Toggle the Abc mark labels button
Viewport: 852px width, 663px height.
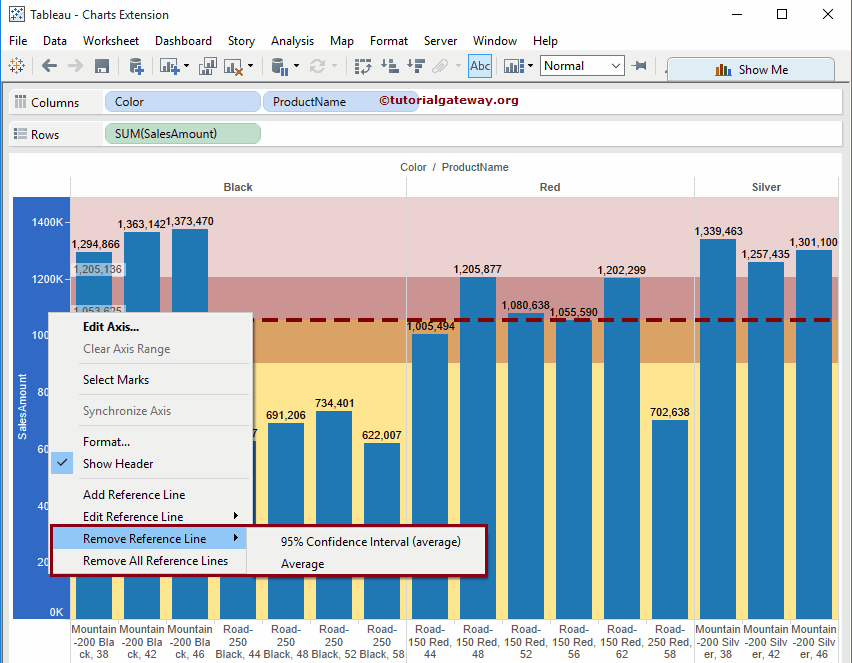[x=480, y=65]
